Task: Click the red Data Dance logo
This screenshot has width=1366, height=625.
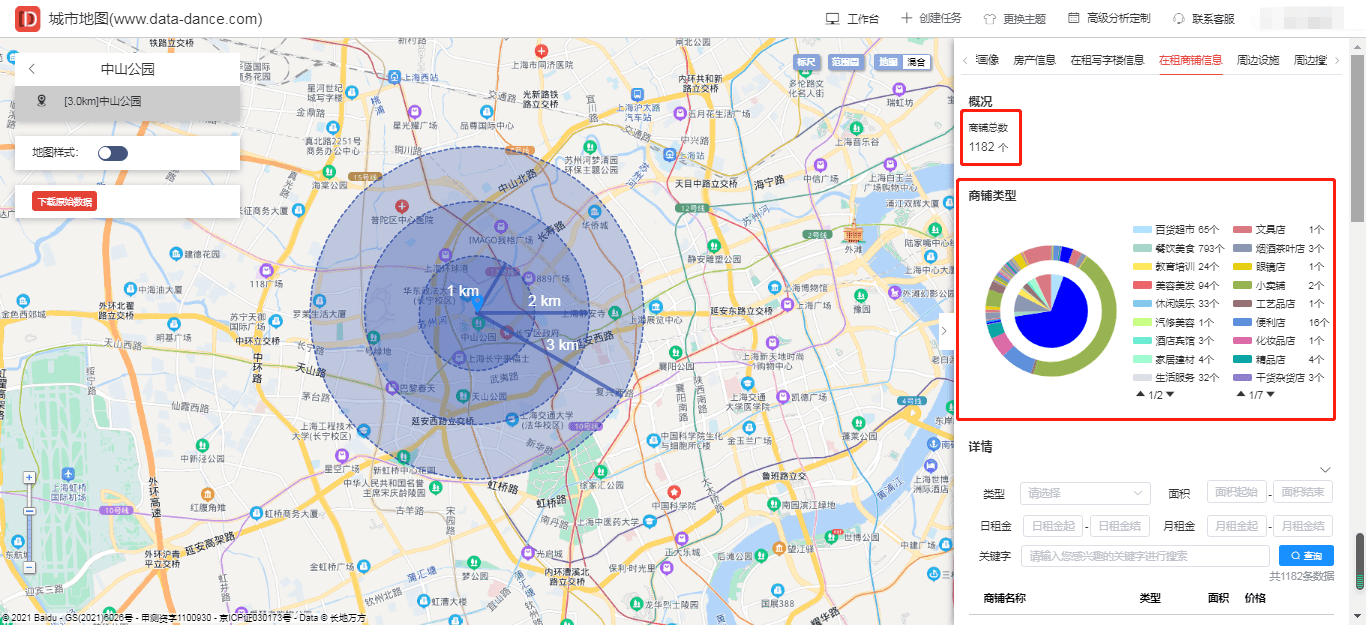Action: [29, 19]
